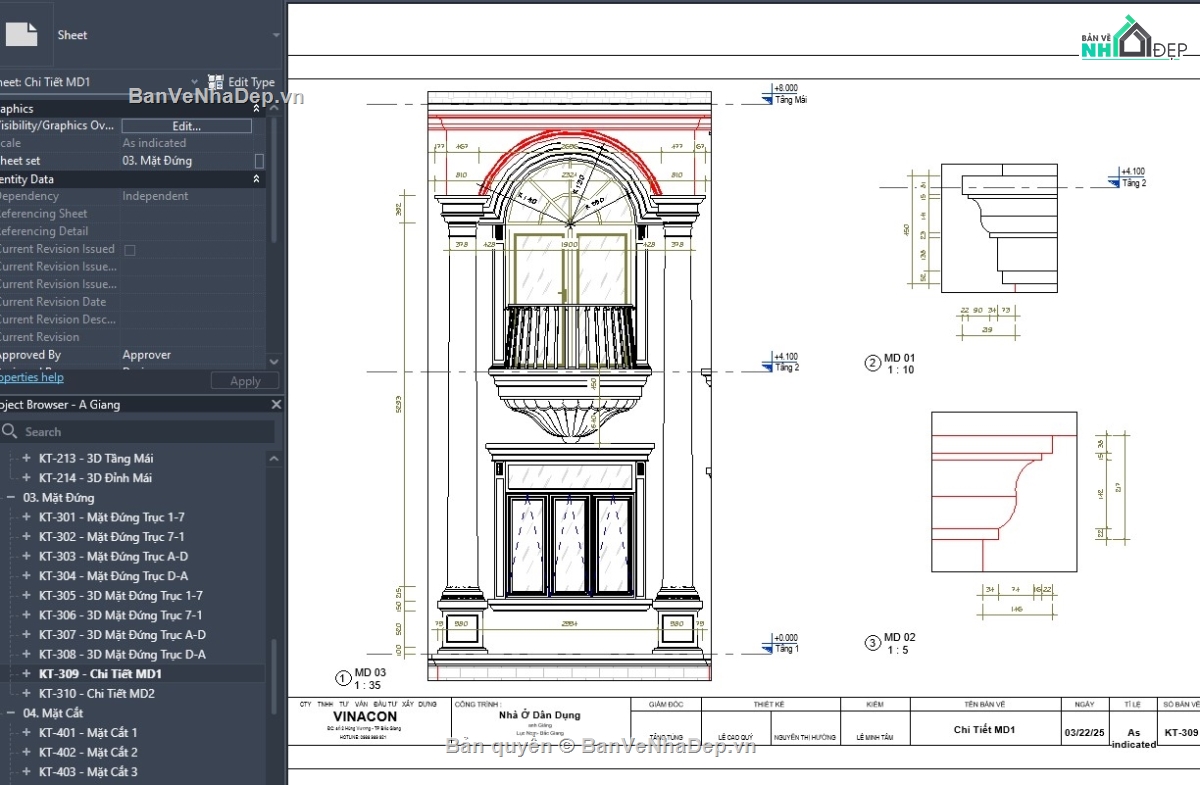Click the VINACON company name in title block

click(365, 717)
